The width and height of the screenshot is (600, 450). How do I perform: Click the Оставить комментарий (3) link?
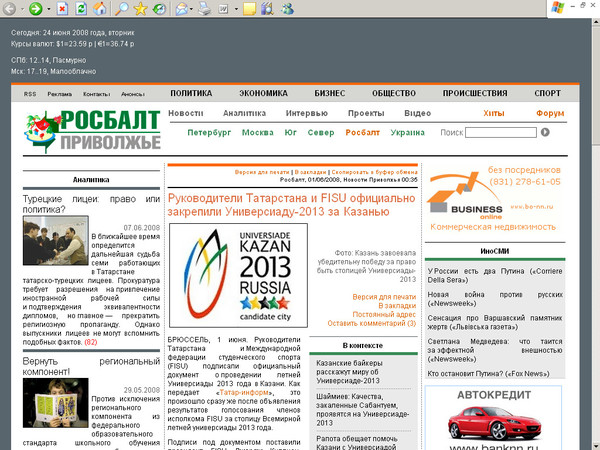coord(371,323)
